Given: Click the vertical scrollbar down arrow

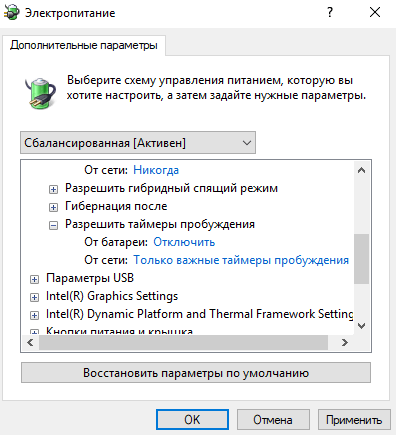Looking at the screenshot, I should (x=362, y=326).
